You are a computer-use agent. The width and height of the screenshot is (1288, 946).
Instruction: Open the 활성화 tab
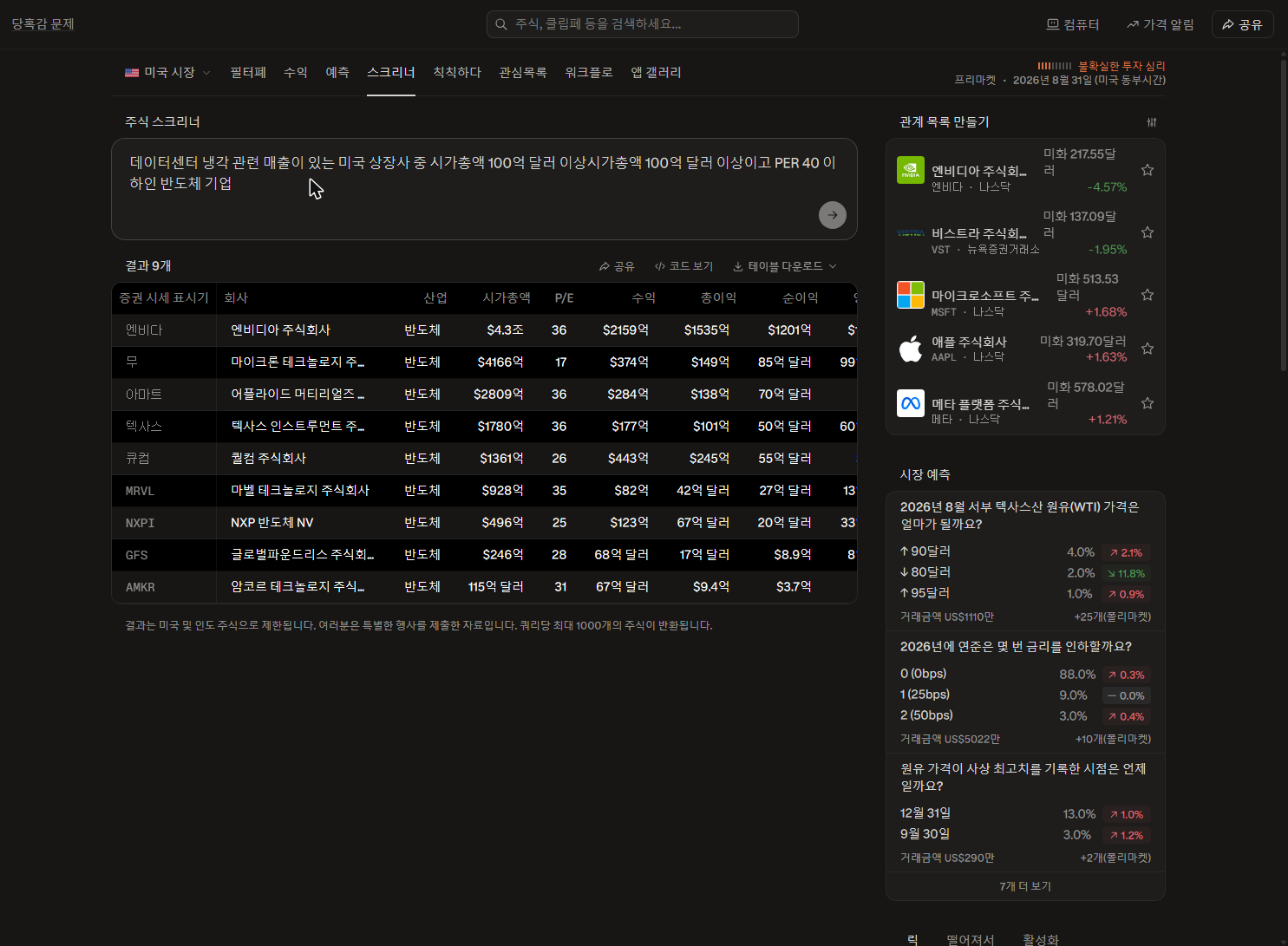pyautogui.click(x=1040, y=939)
